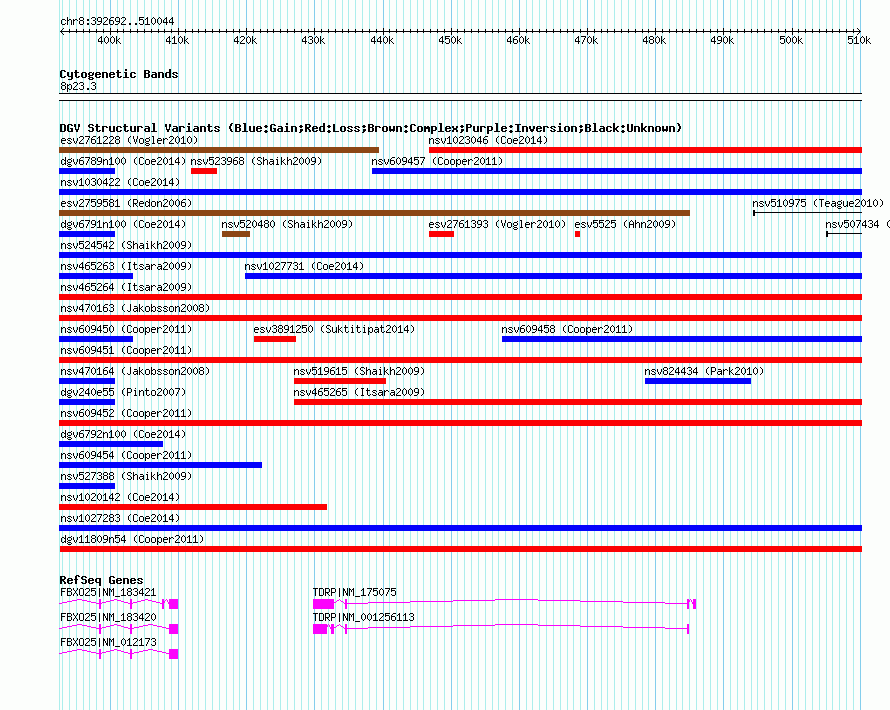
Task: Click the nsv1030422 (Coe2014) label
Action: (120, 182)
